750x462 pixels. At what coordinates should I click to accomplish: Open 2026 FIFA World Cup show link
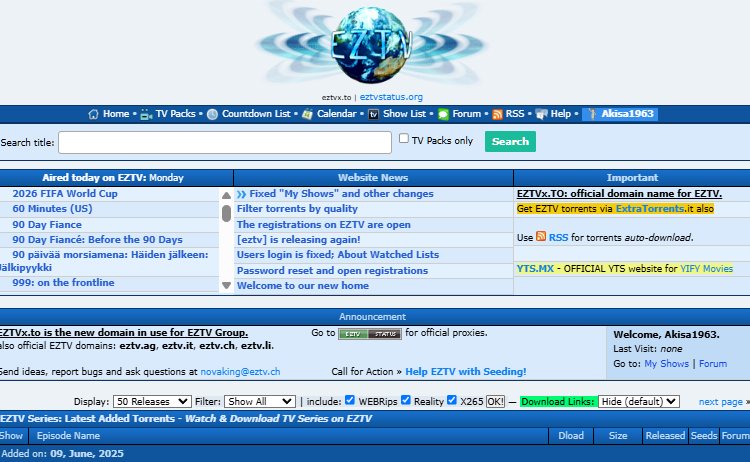tap(65, 194)
